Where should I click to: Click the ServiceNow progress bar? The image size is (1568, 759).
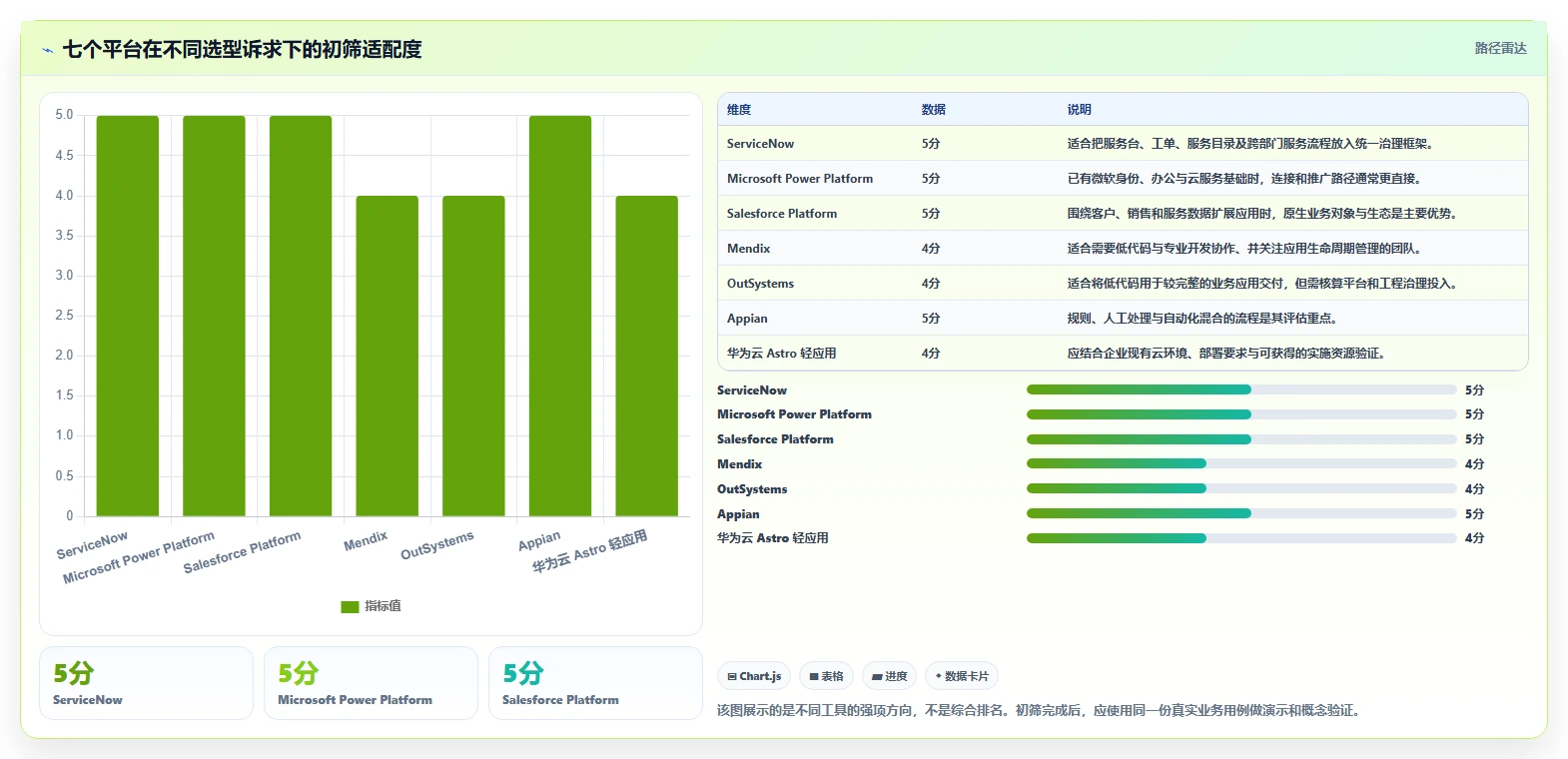coord(1241,389)
